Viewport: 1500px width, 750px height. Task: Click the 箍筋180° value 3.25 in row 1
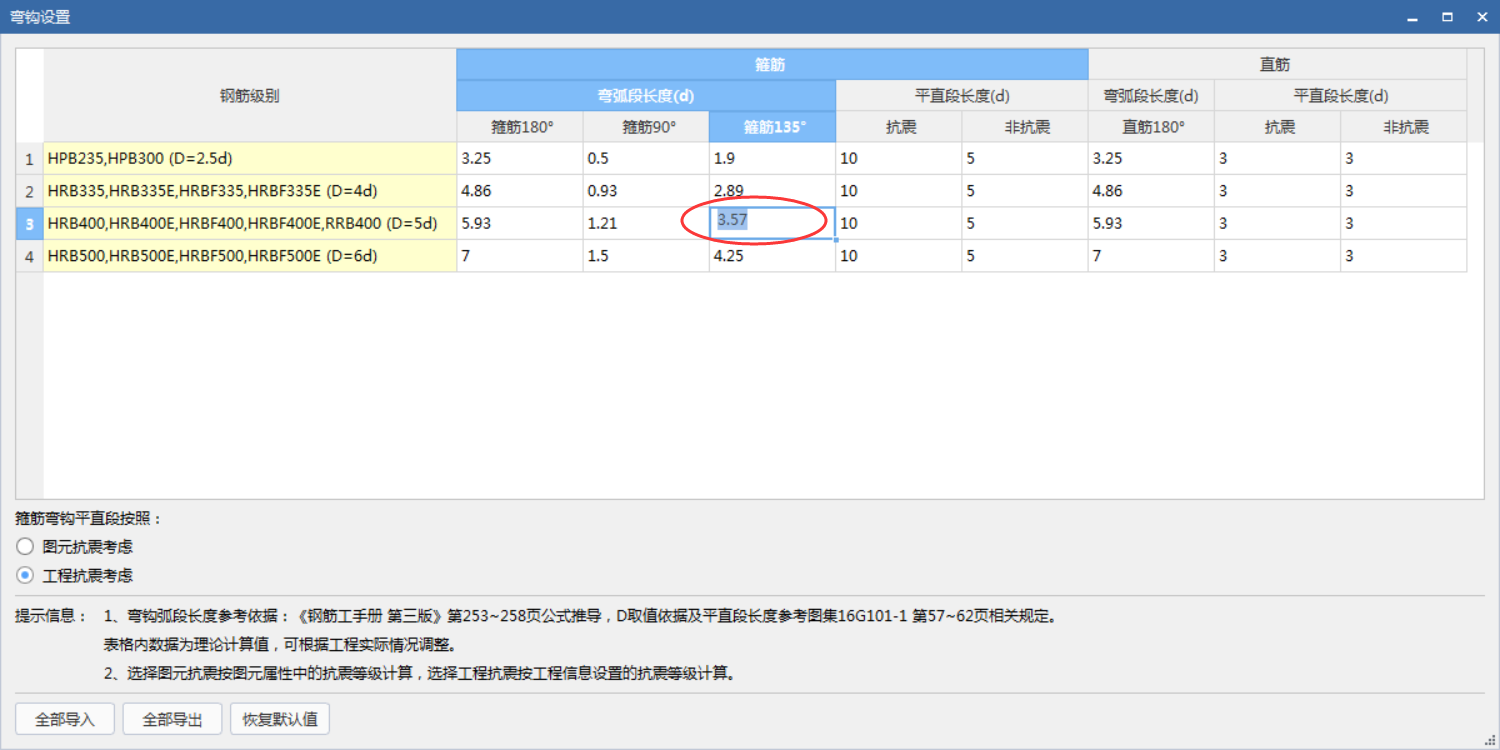(x=520, y=159)
